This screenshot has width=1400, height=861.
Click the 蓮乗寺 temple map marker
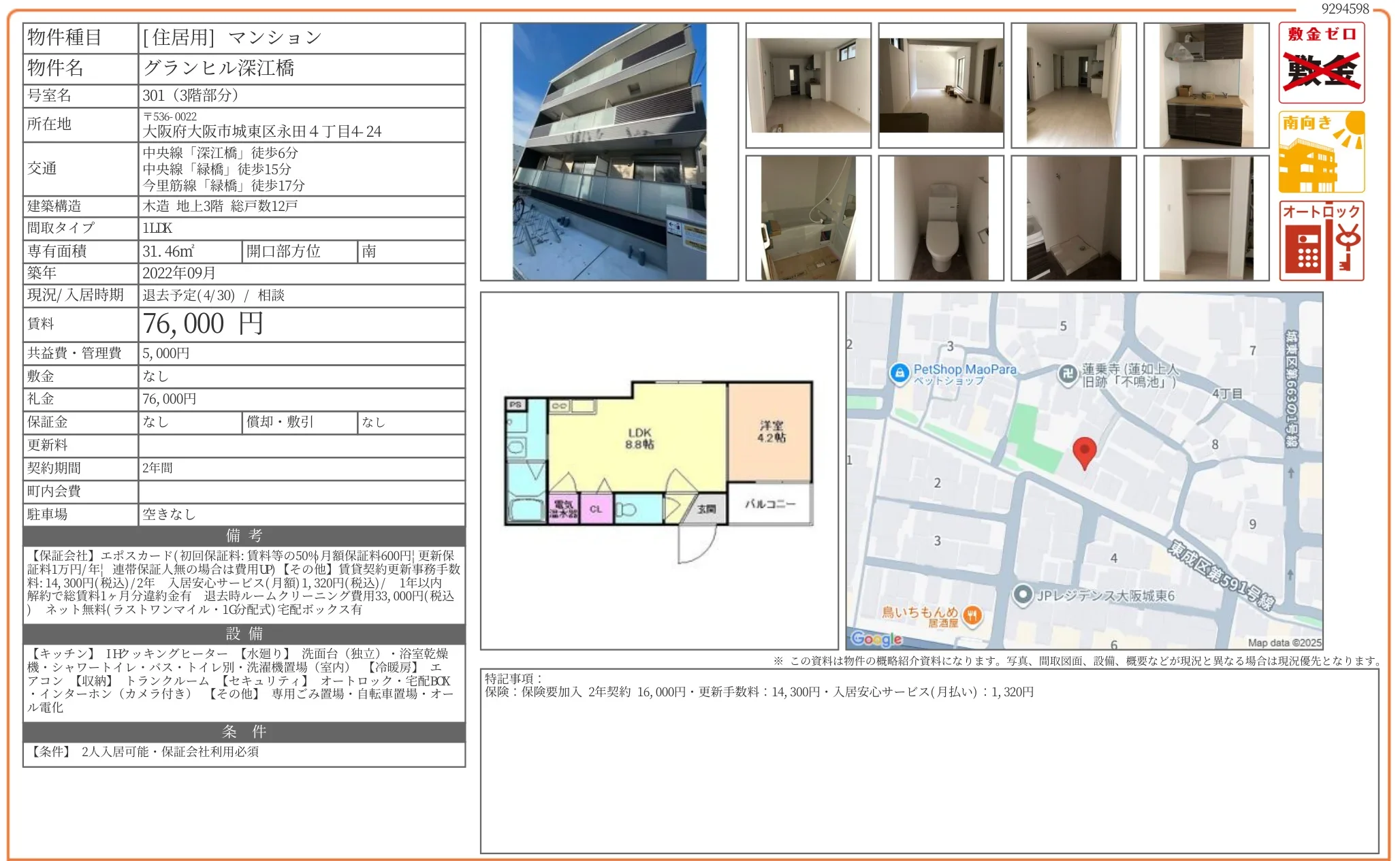(x=1068, y=373)
